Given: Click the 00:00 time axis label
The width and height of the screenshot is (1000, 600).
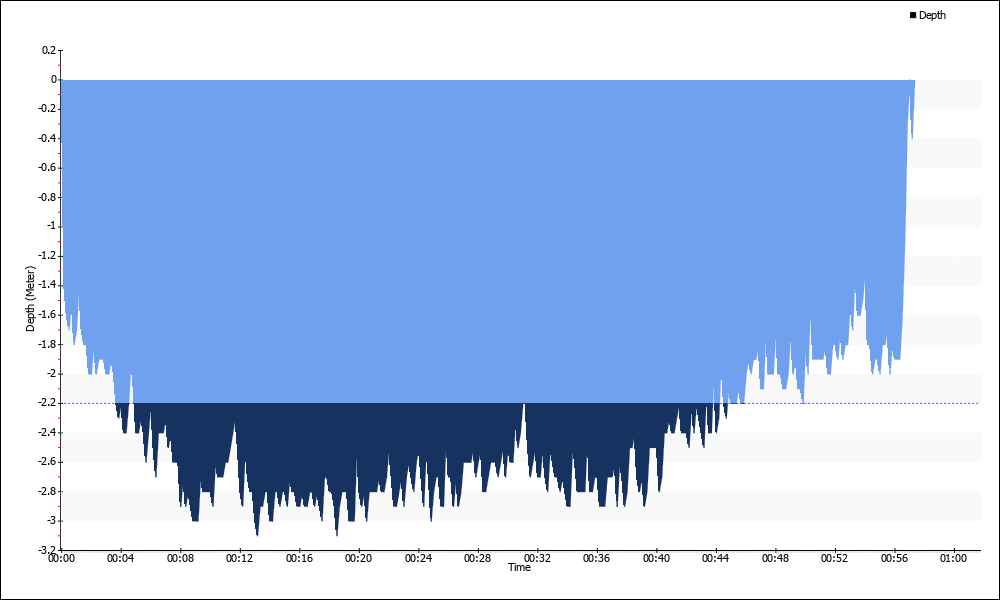Looking at the screenshot, I should (x=61, y=559).
